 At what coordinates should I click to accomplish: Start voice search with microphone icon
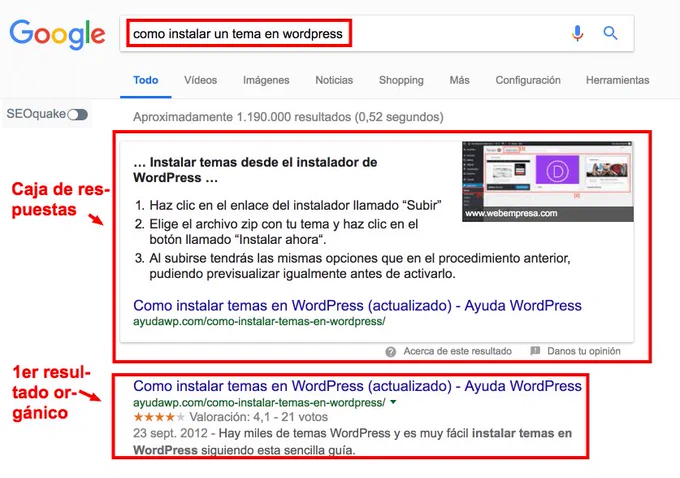tap(577, 33)
